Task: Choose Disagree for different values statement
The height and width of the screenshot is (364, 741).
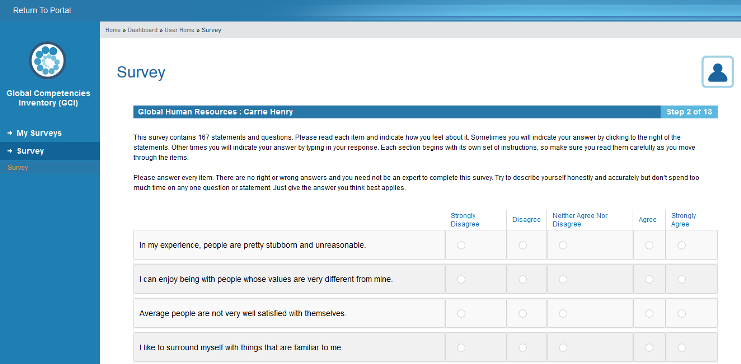Action: (x=523, y=279)
